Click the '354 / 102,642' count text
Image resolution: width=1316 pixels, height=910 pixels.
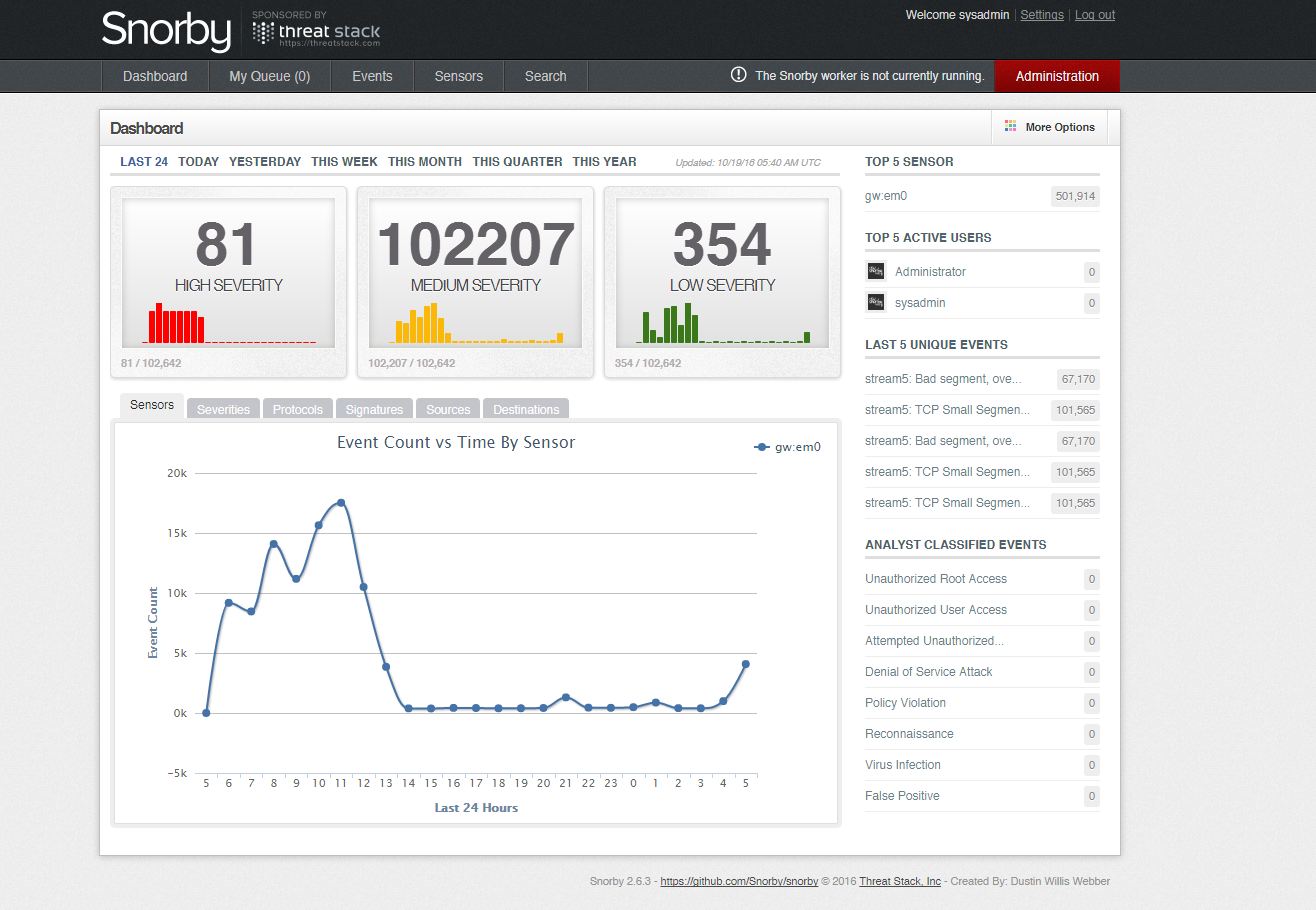(x=648, y=363)
